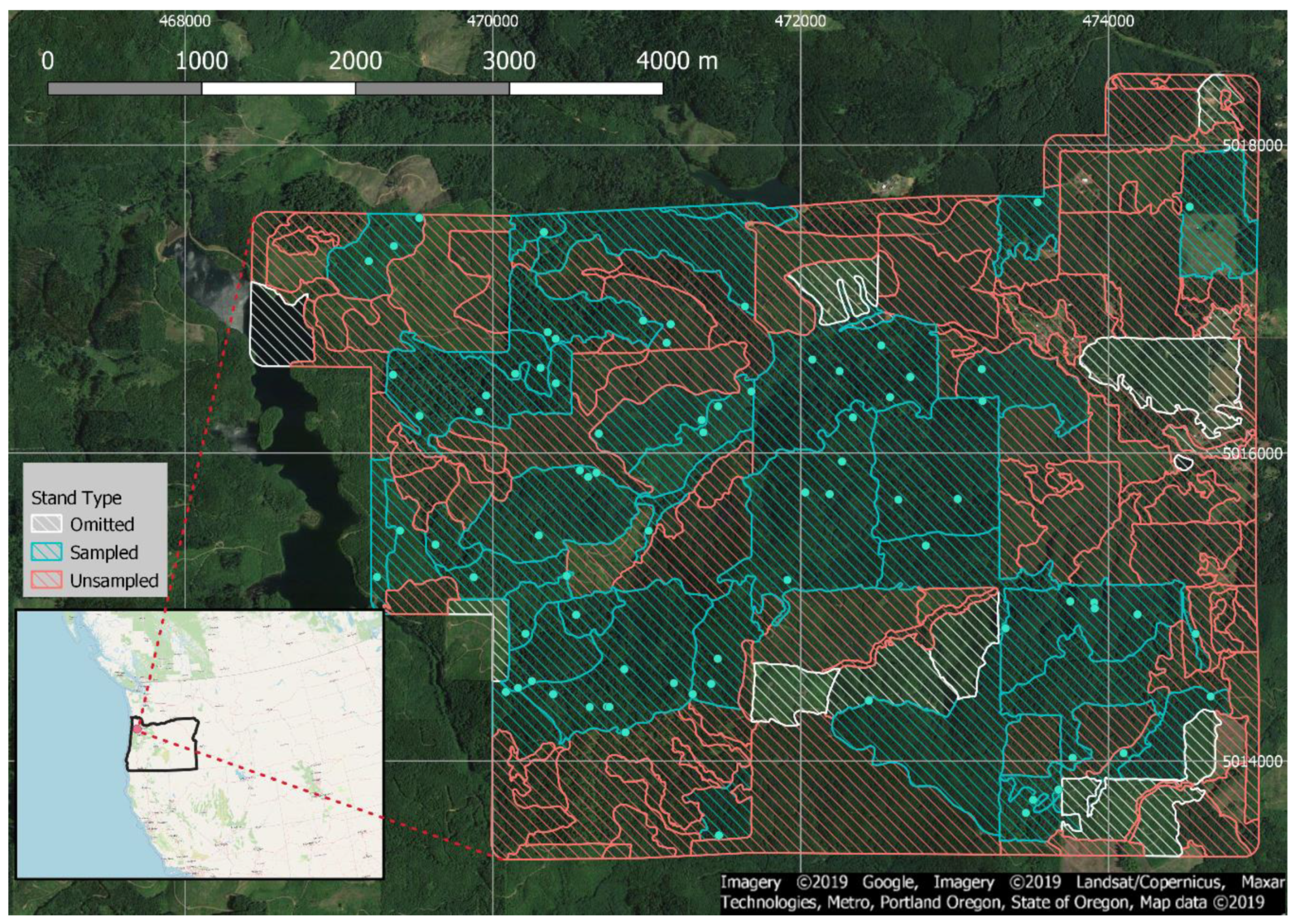This screenshot has height=924, width=1295.
Task: Click the pink study-site dot in inset map
Action: click(x=137, y=729)
